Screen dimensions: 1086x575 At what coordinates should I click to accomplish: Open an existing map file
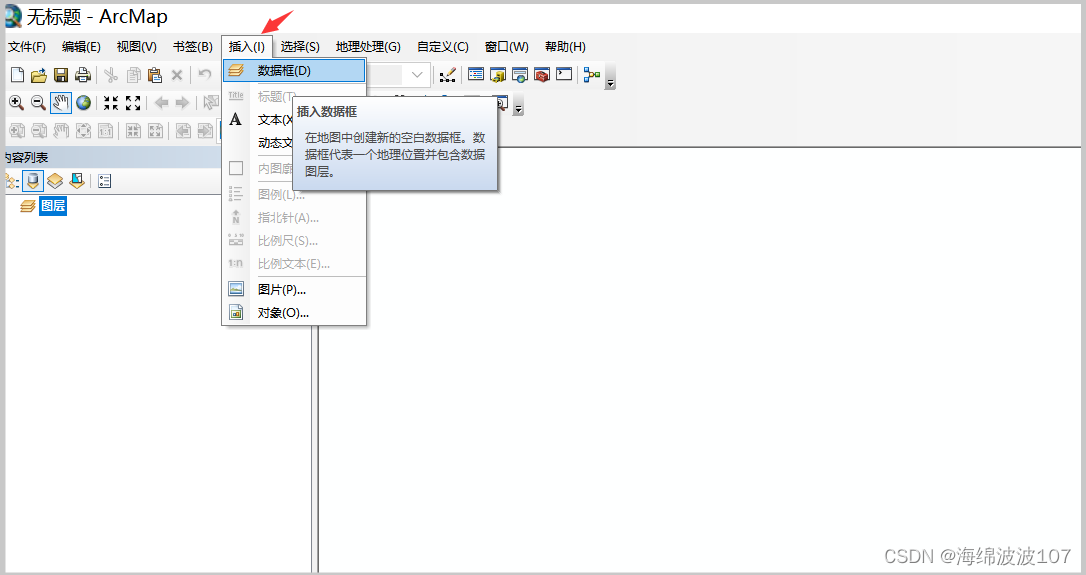(x=39, y=75)
